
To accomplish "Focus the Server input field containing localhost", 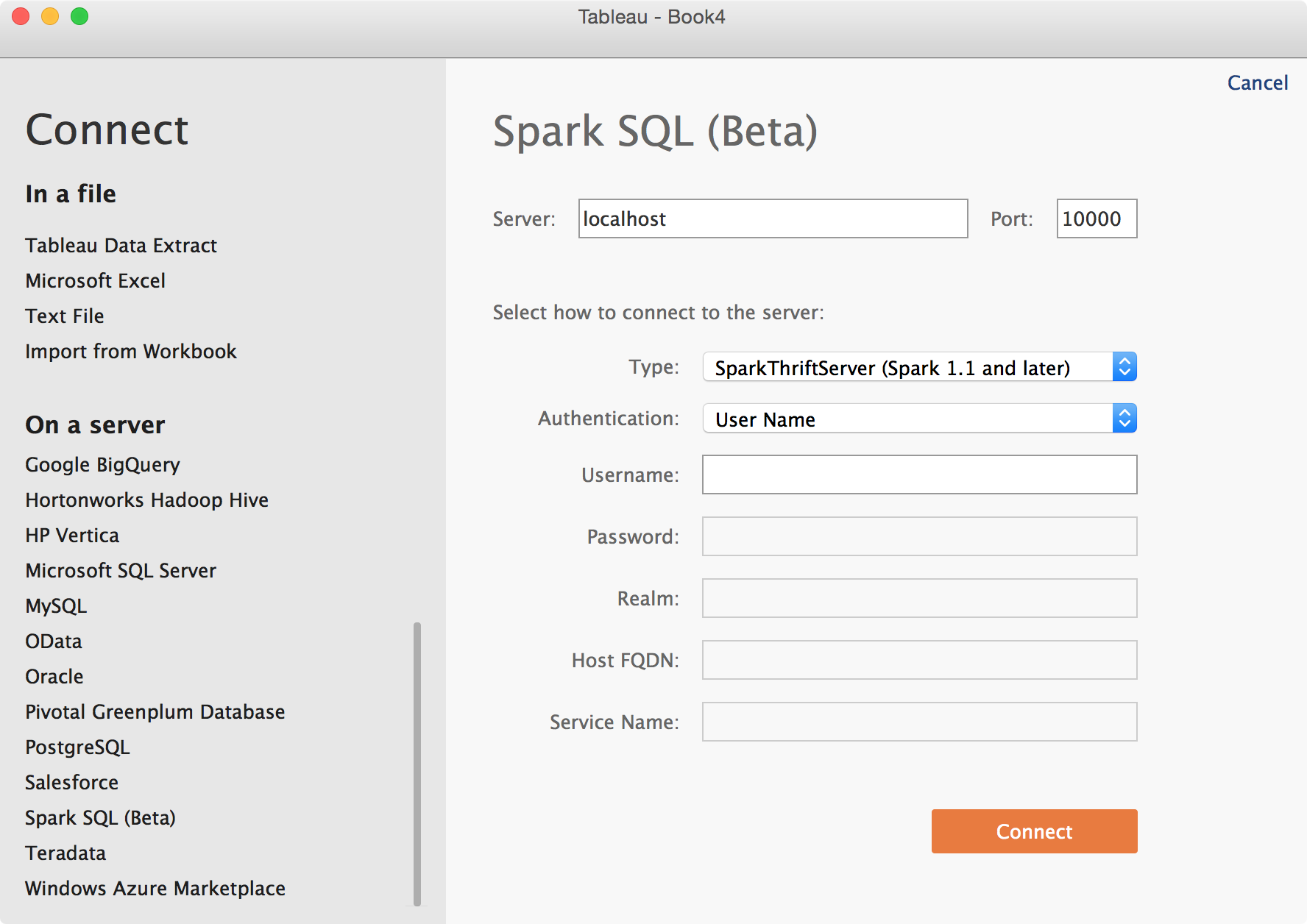I will point(773,218).
